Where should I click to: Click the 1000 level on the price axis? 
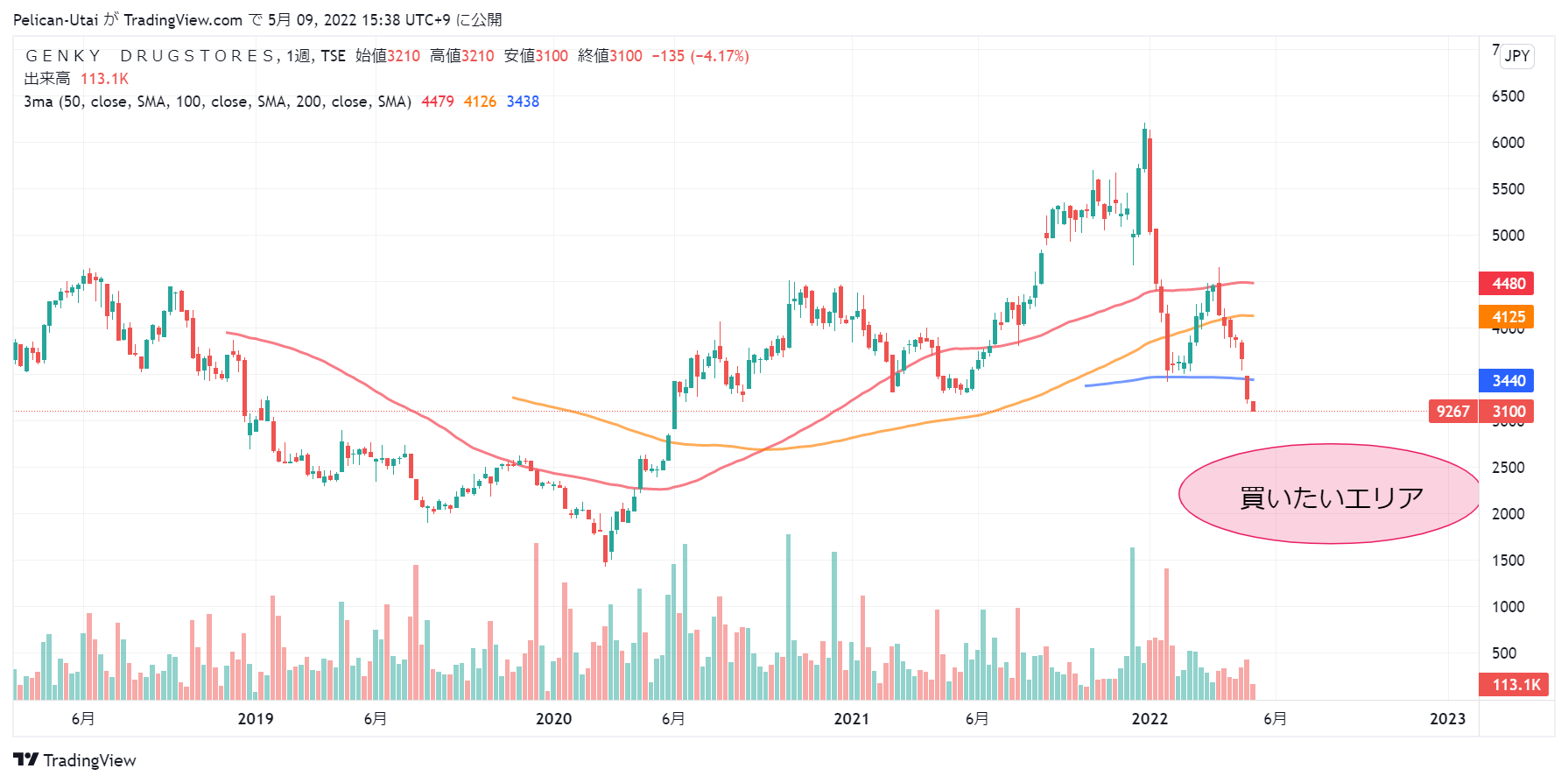click(1508, 607)
